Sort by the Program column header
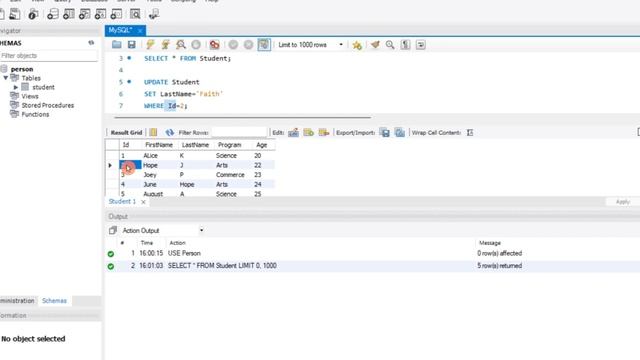The width and height of the screenshot is (640, 360). [229, 145]
